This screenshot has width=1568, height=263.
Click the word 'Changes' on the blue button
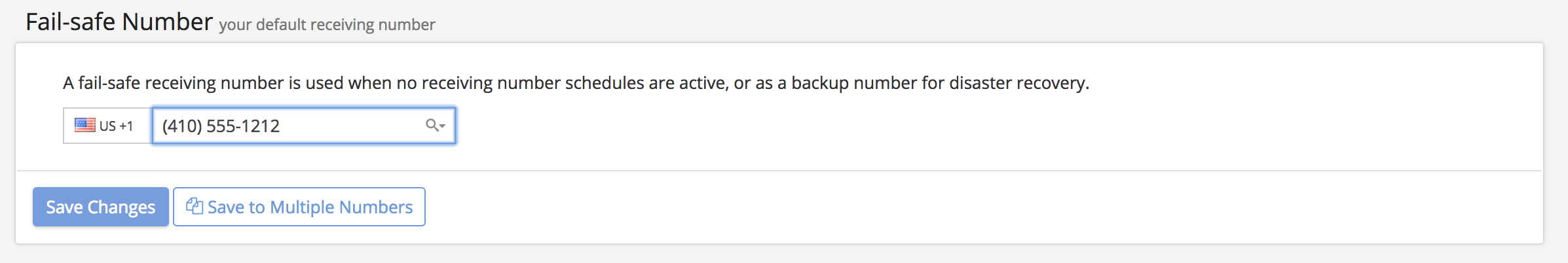(x=121, y=207)
